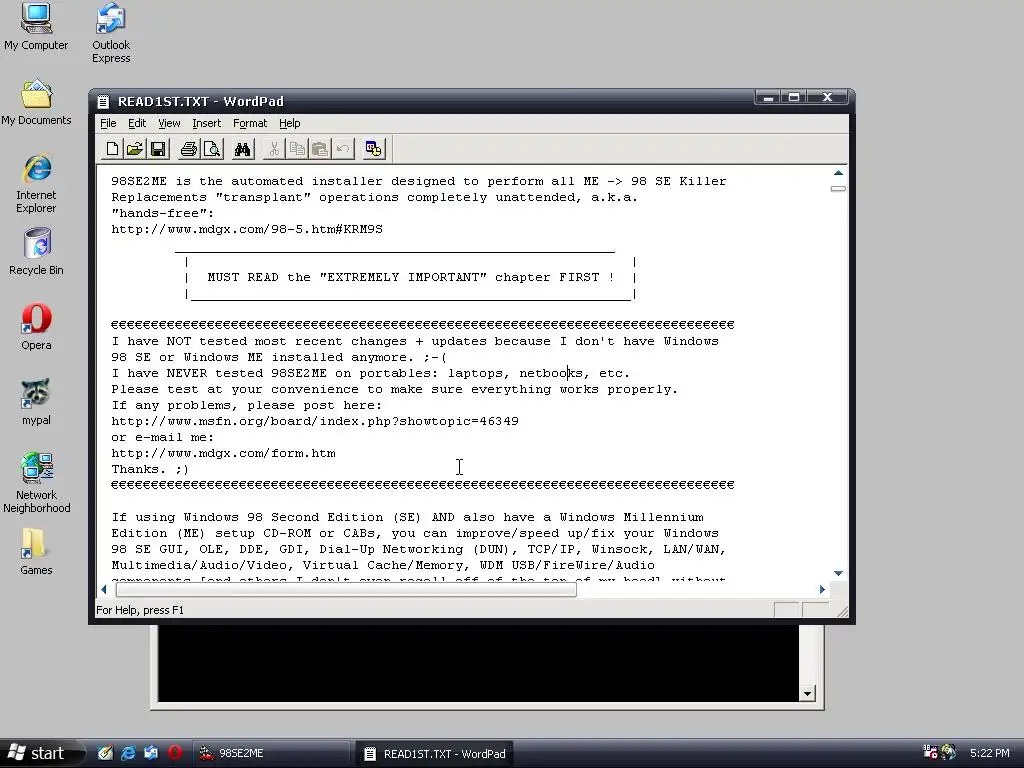This screenshot has width=1024, height=768.
Task: Save the document with the floppy icon
Action: pos(158,149)
